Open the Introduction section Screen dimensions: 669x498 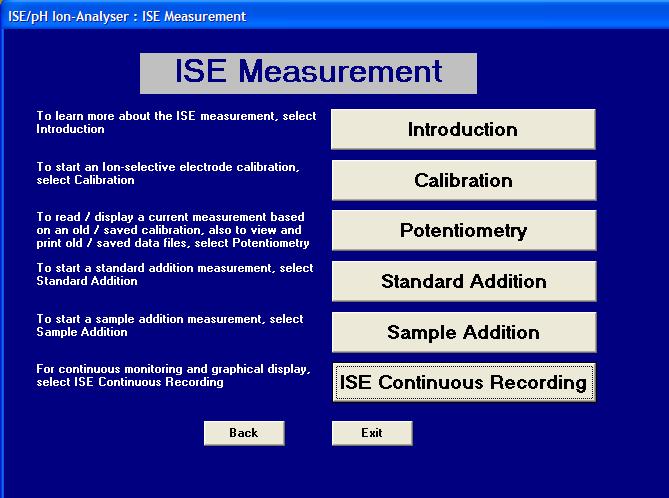pos(463,129)
